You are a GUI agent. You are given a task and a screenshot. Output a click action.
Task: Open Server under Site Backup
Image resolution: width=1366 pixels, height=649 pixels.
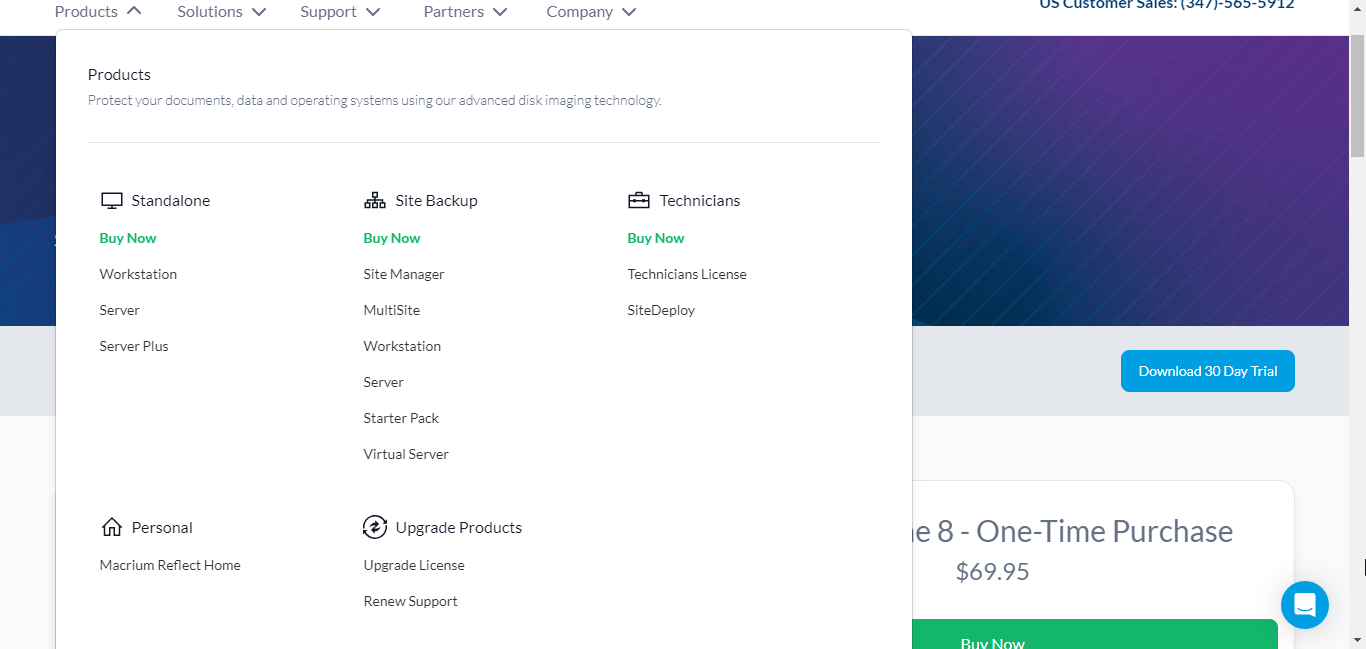(x=384, y=382)
